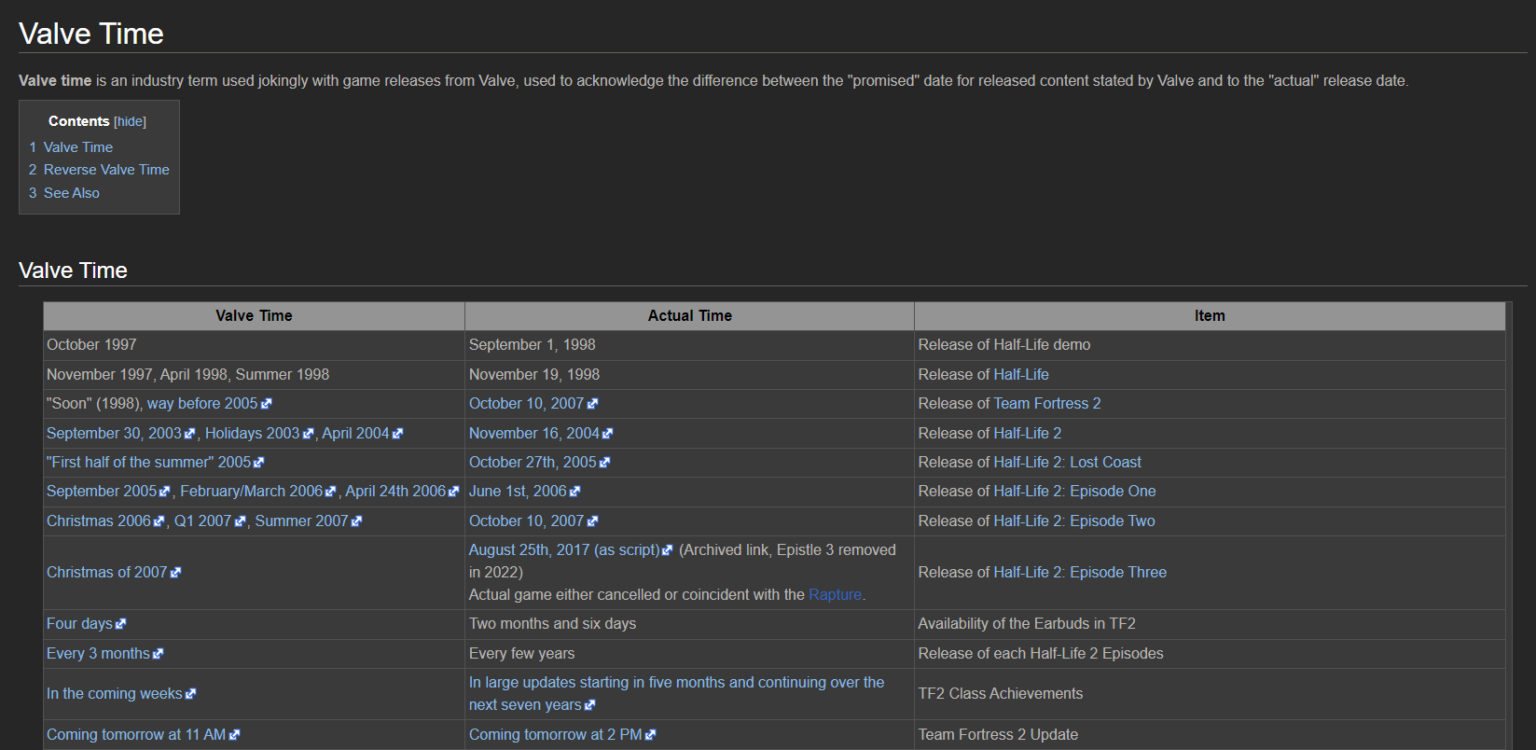Click external icon after 'Christmas of 2007'

(x=176, y=573)
